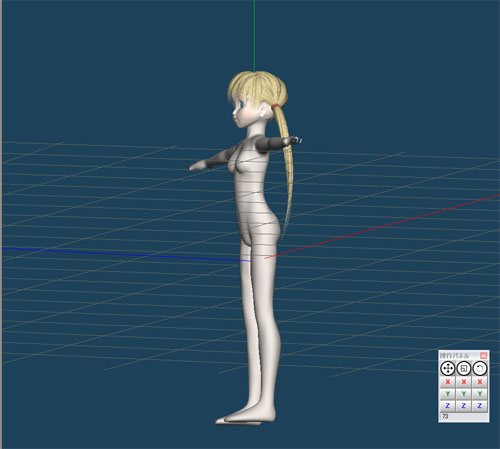Click the X button under move tool
This screenshot has width=500, height=449.
pyautogui.click(x=448, y=382)
